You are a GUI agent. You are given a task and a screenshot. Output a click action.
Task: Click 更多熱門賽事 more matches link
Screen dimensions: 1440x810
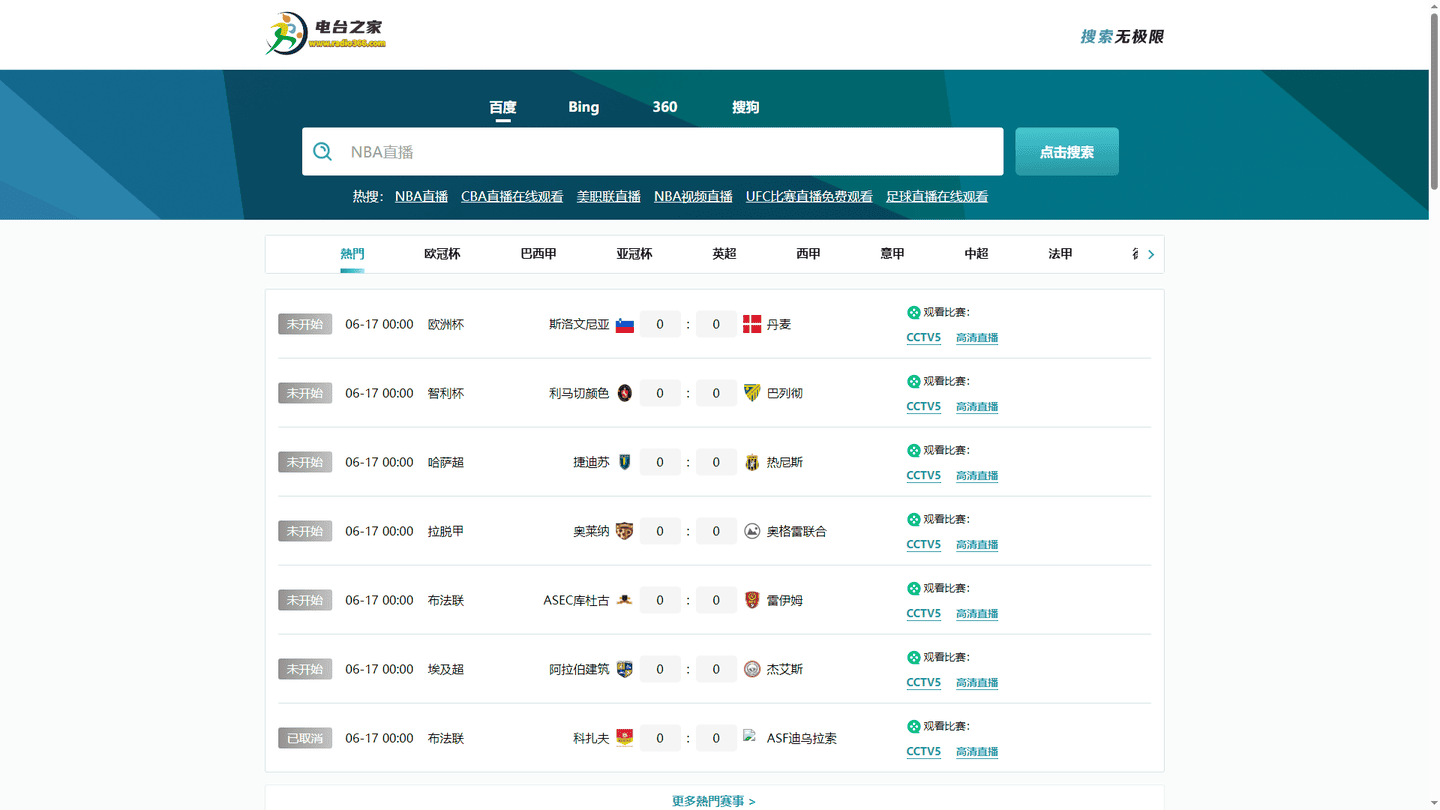point(714,801)
